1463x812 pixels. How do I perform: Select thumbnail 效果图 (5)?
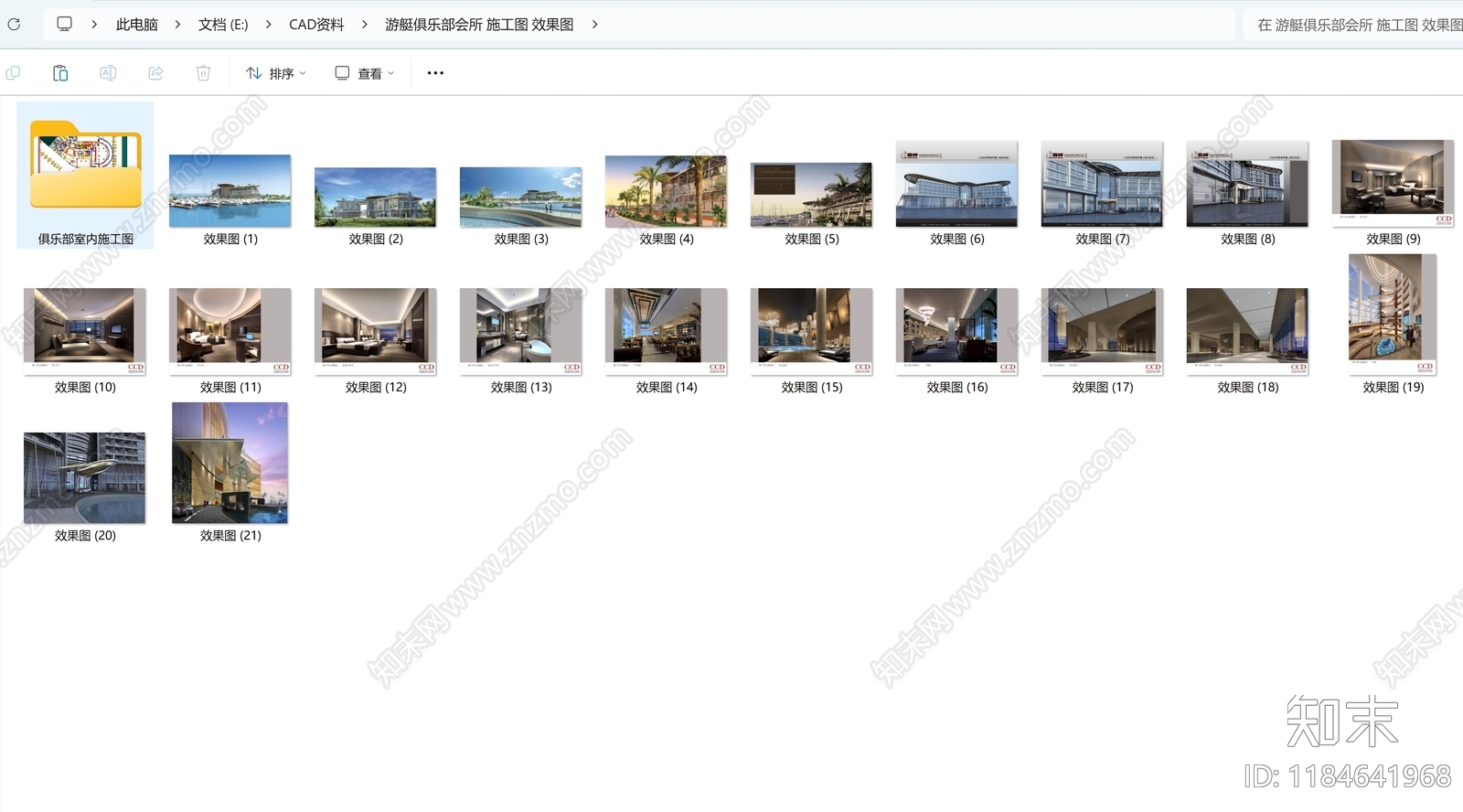(x=811, y=195)
